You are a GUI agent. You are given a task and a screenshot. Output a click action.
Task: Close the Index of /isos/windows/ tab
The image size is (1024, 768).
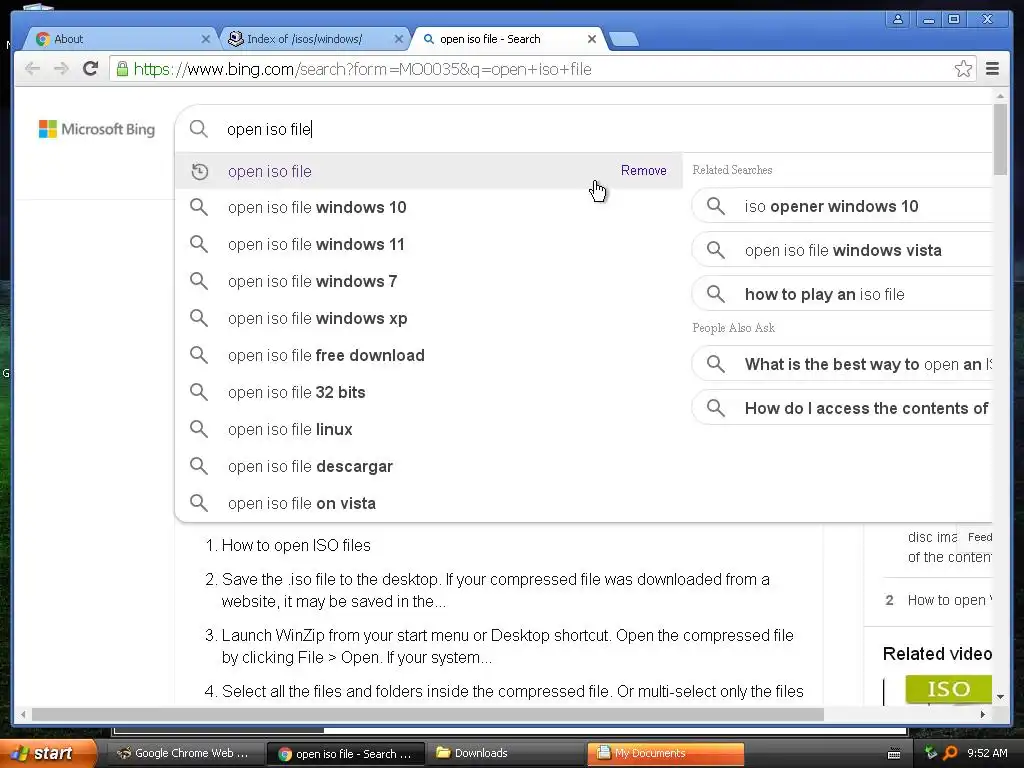click(398, 39)
